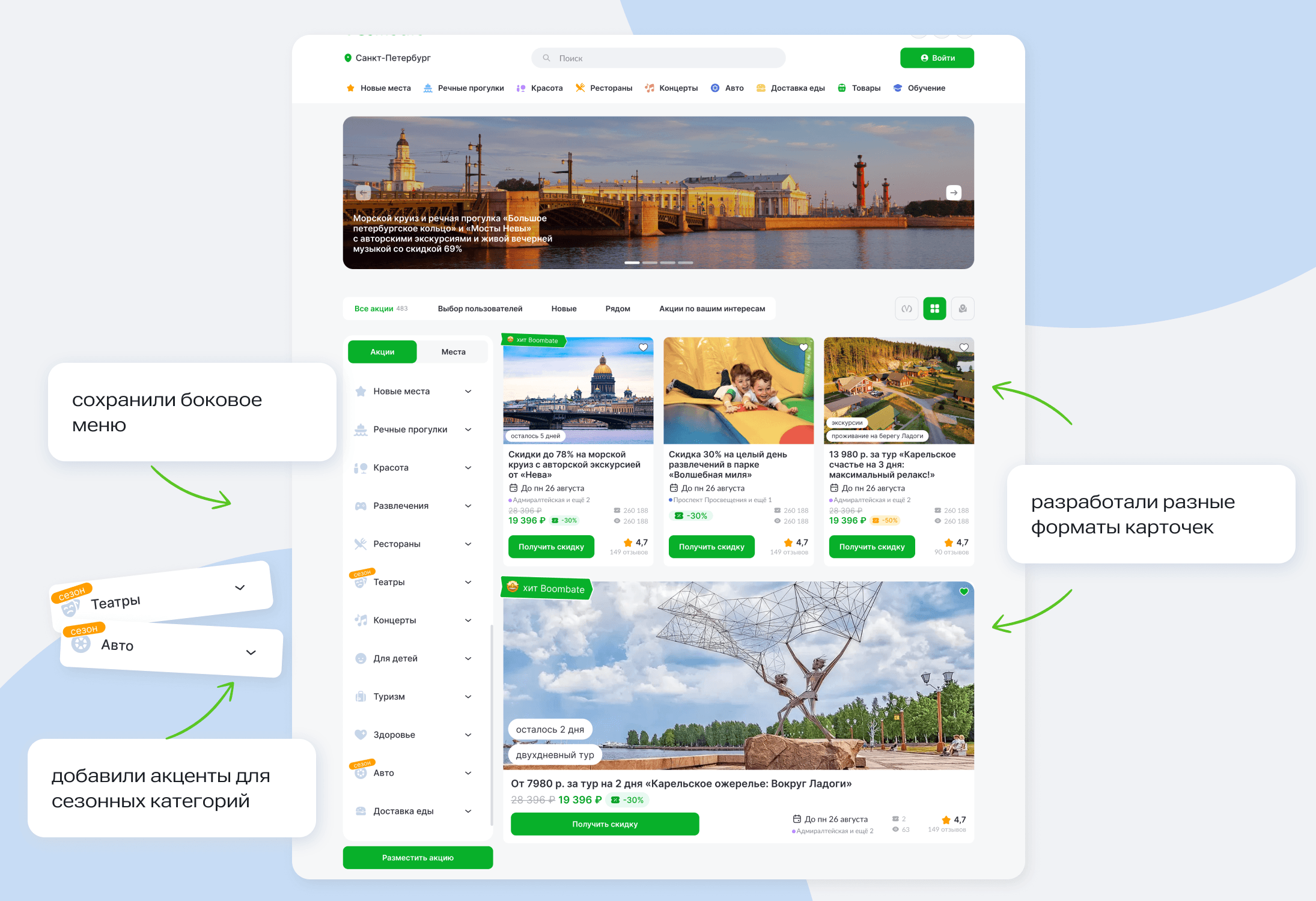
Task: Switch sidebar to the Места toggle
Action: [x=453, y=352]
